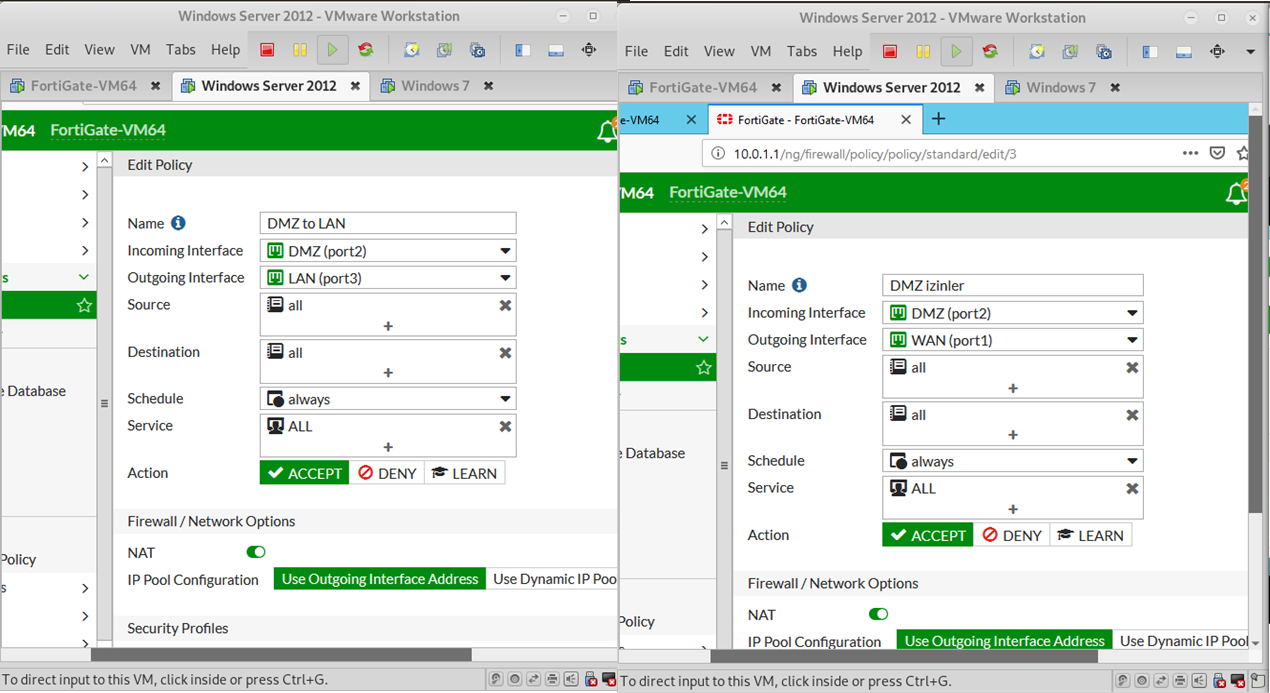The height and width of the screenshot is (693, 1270).
Task: Remove 'ALL' service entry in DMZ izinler policy
Action: click(1132, 488)
